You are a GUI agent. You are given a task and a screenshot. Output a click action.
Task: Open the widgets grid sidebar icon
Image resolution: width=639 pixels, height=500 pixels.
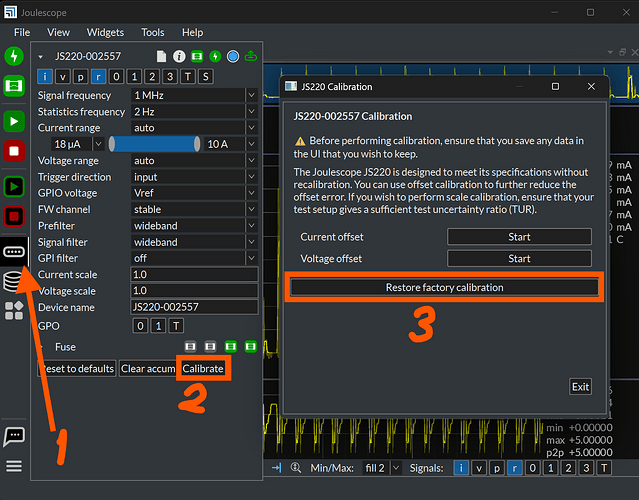[14, 311]
